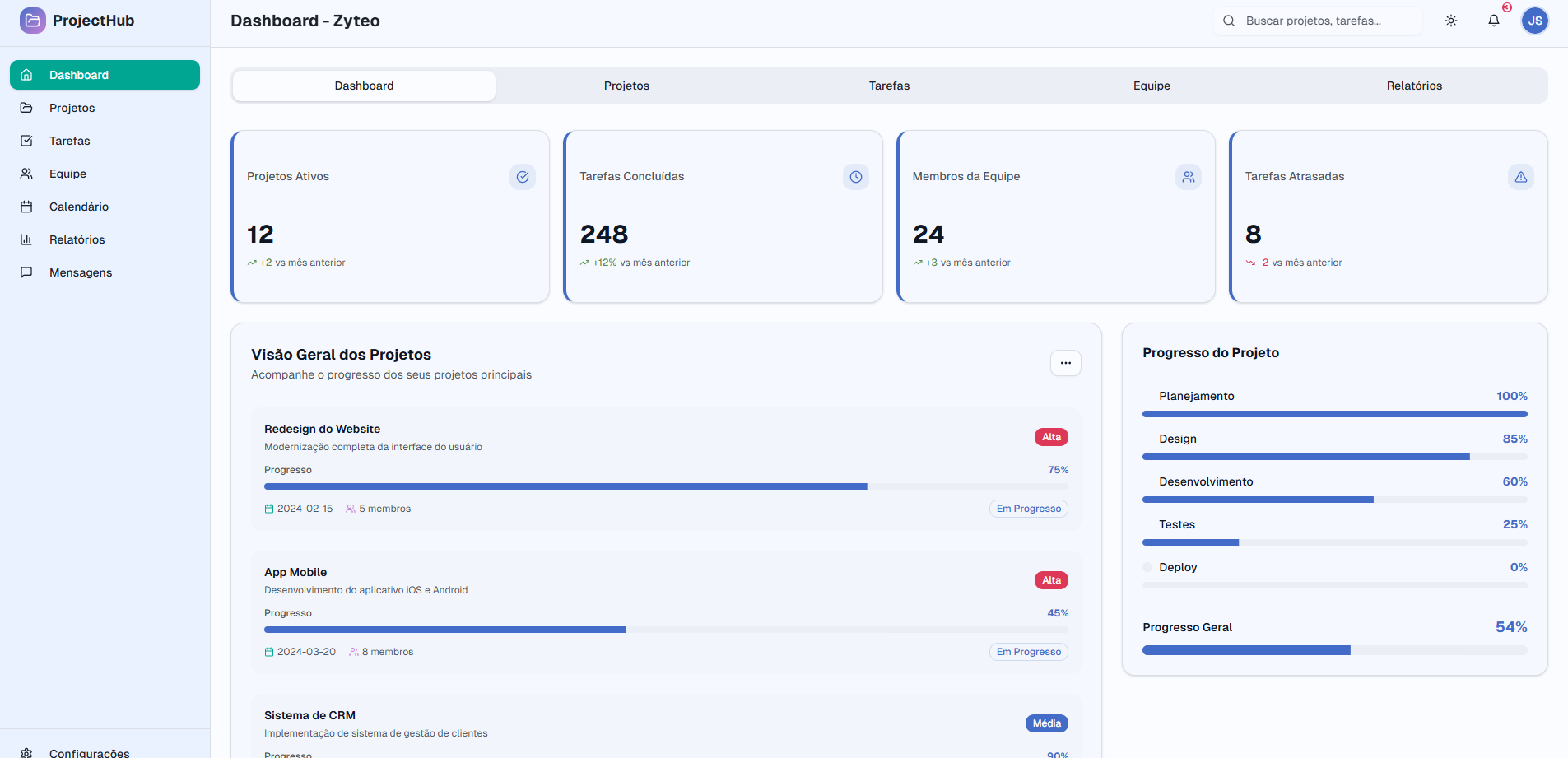Toggle light mode with the sun icon

(x=1451, y=21)
